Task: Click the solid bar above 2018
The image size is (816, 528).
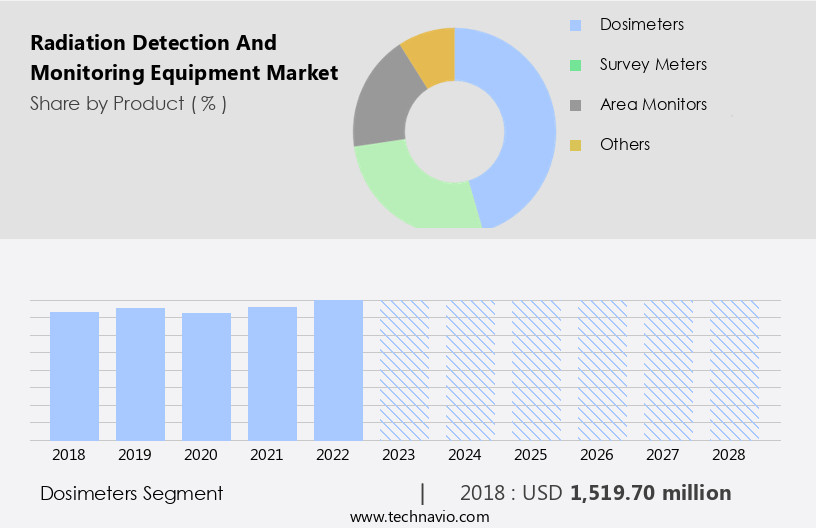Action: click(74, 376)
